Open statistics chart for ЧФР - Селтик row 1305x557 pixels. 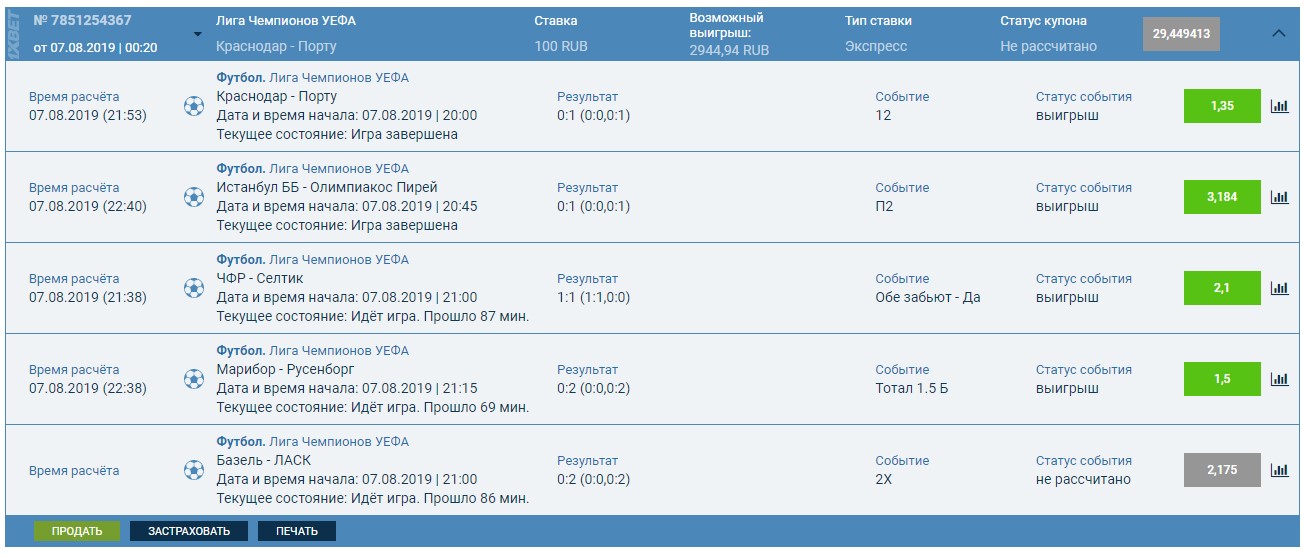(1279, 288)
